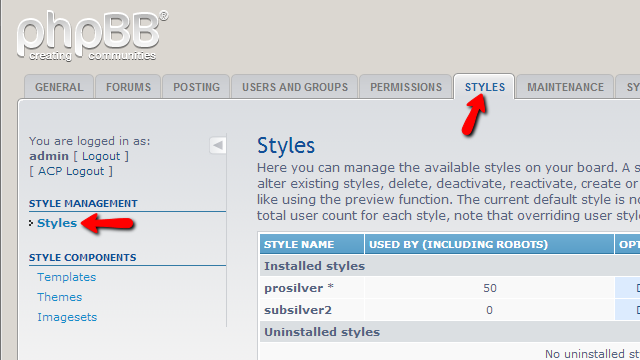Click the Style Management section header
Image resolution: width=640 pixels, height=360 pixels.
coord(83,204)
